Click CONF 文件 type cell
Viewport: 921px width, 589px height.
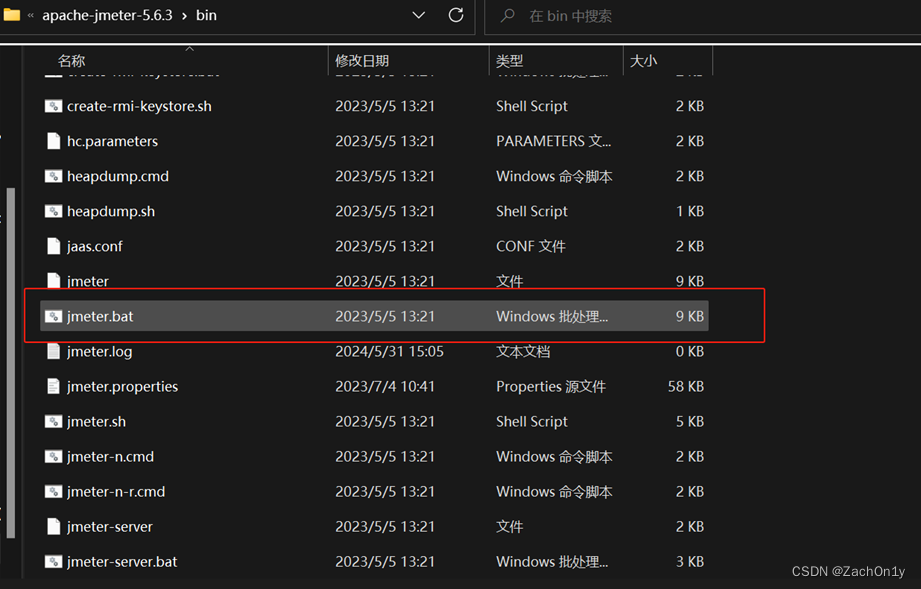click(531, 247)
